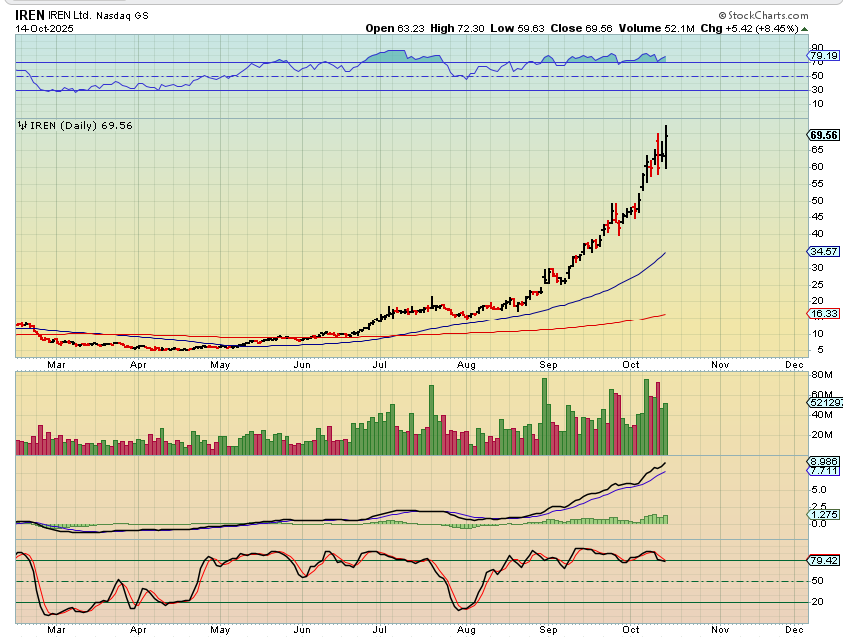843x642 pixels.
Task: Click the 'Close 69.56' value in header
Action: [x=581, y=28]
